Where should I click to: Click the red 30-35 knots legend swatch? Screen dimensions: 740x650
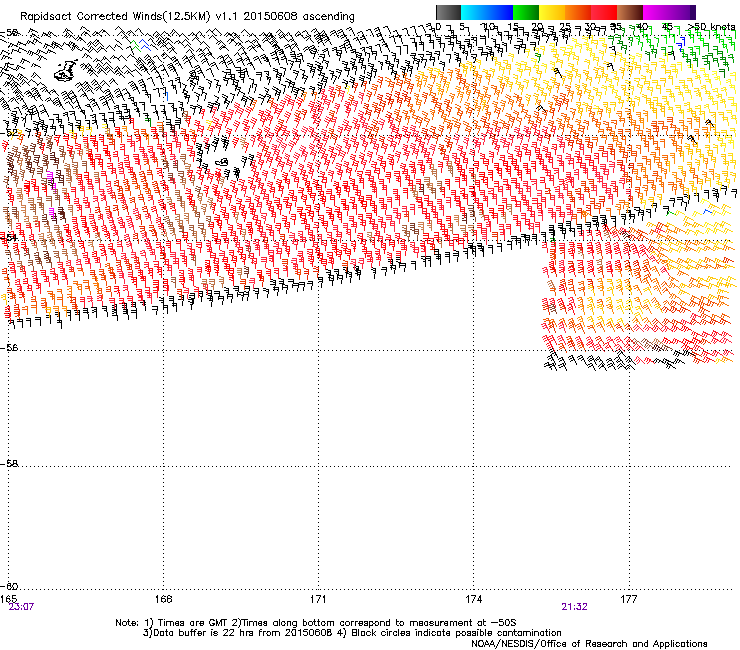604,12
